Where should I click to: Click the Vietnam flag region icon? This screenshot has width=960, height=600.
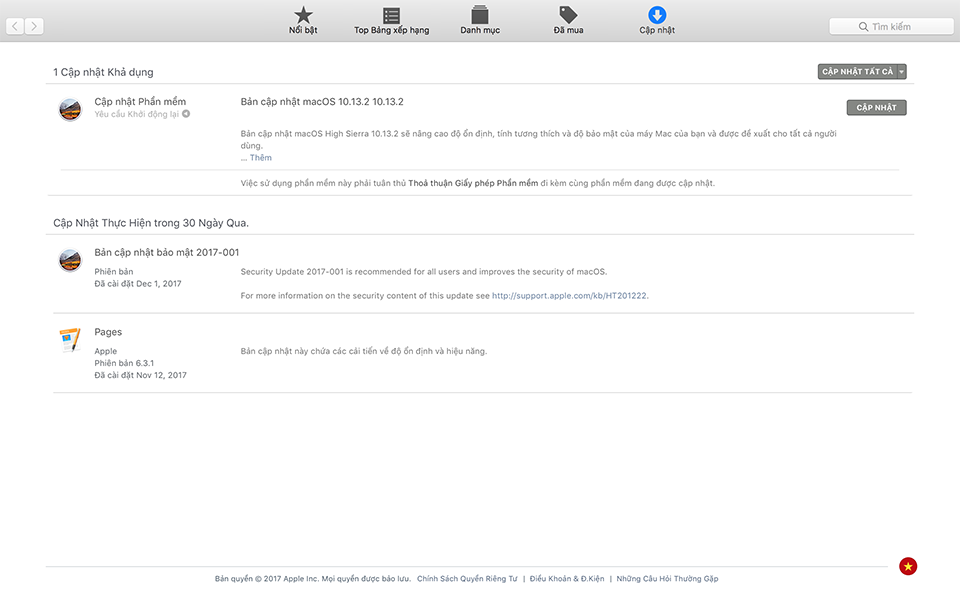coord(908,566)
